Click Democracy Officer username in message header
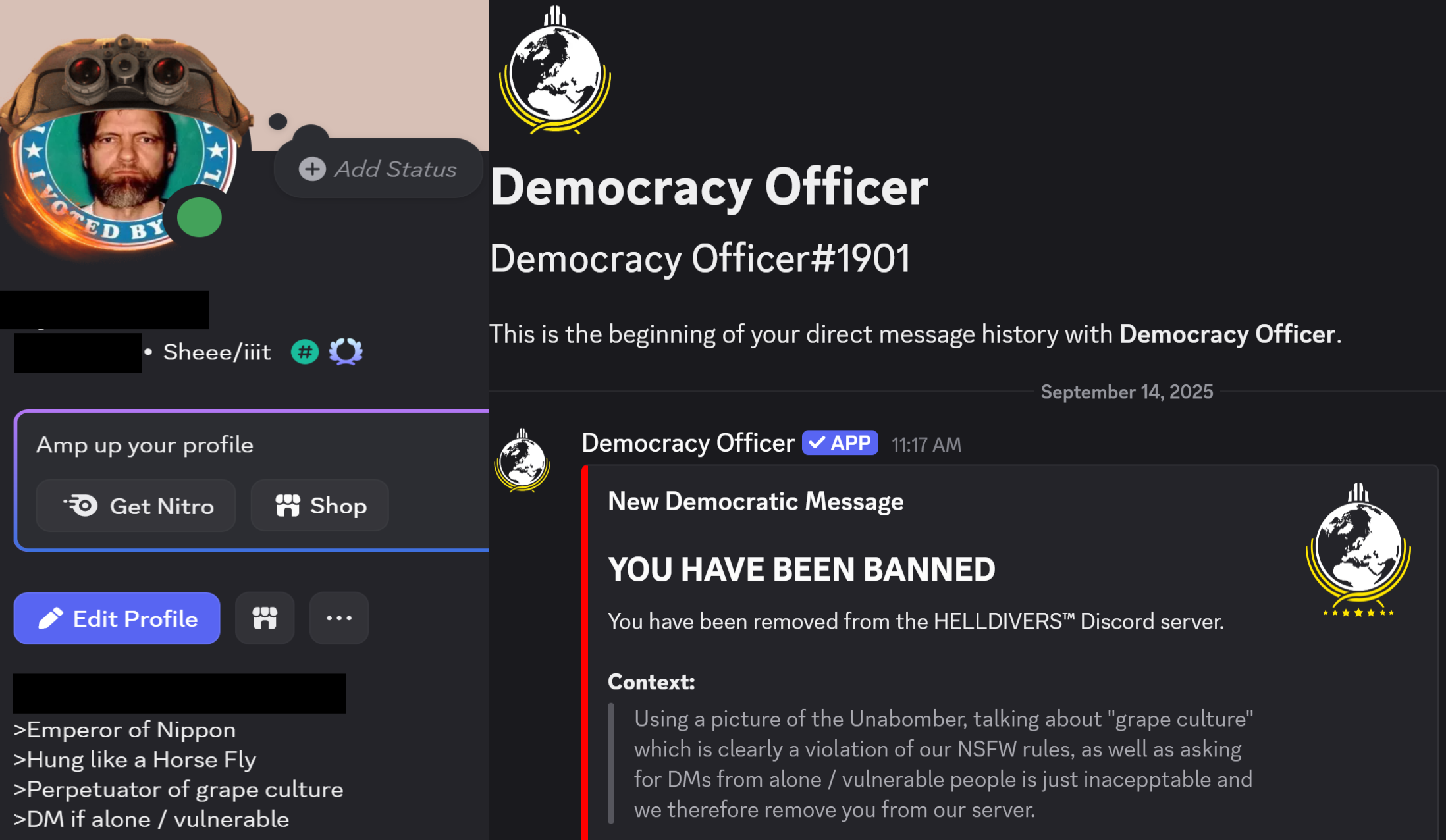1446x840 pixels. point(688,443)
